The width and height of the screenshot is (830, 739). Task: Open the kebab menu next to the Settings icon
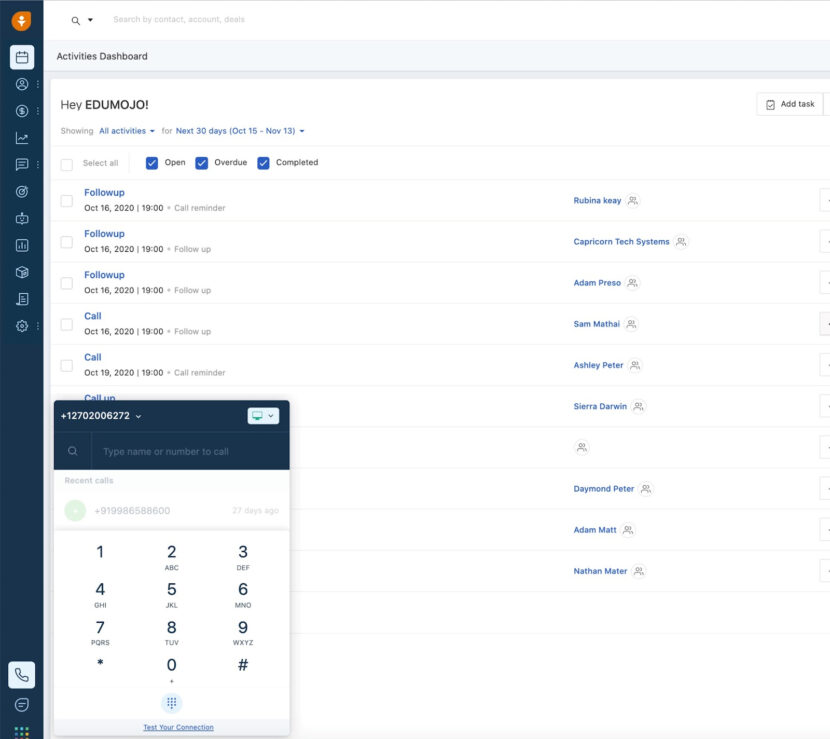(37, 325)
